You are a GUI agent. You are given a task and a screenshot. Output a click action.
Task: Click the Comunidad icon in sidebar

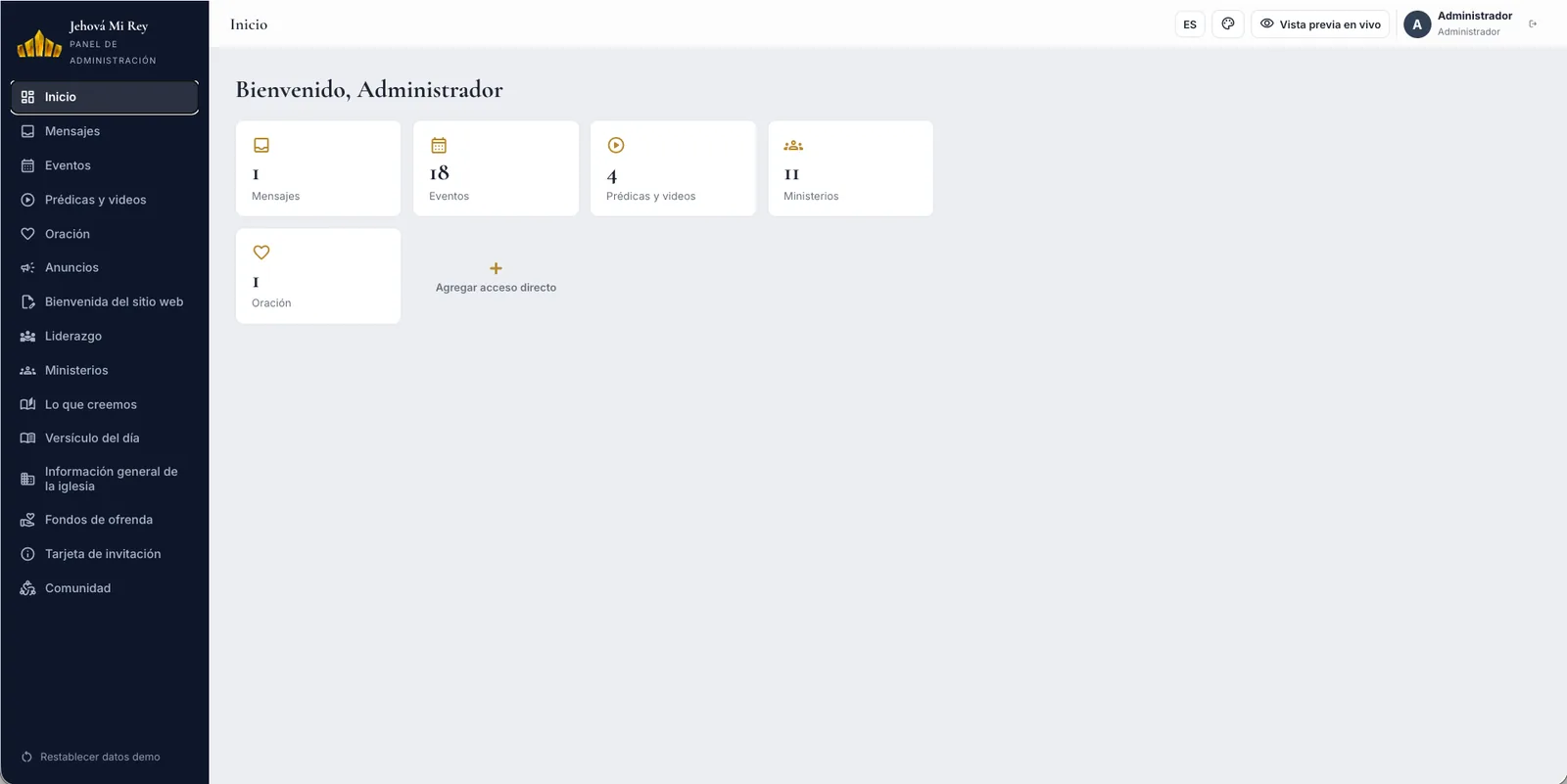(27, 588)
